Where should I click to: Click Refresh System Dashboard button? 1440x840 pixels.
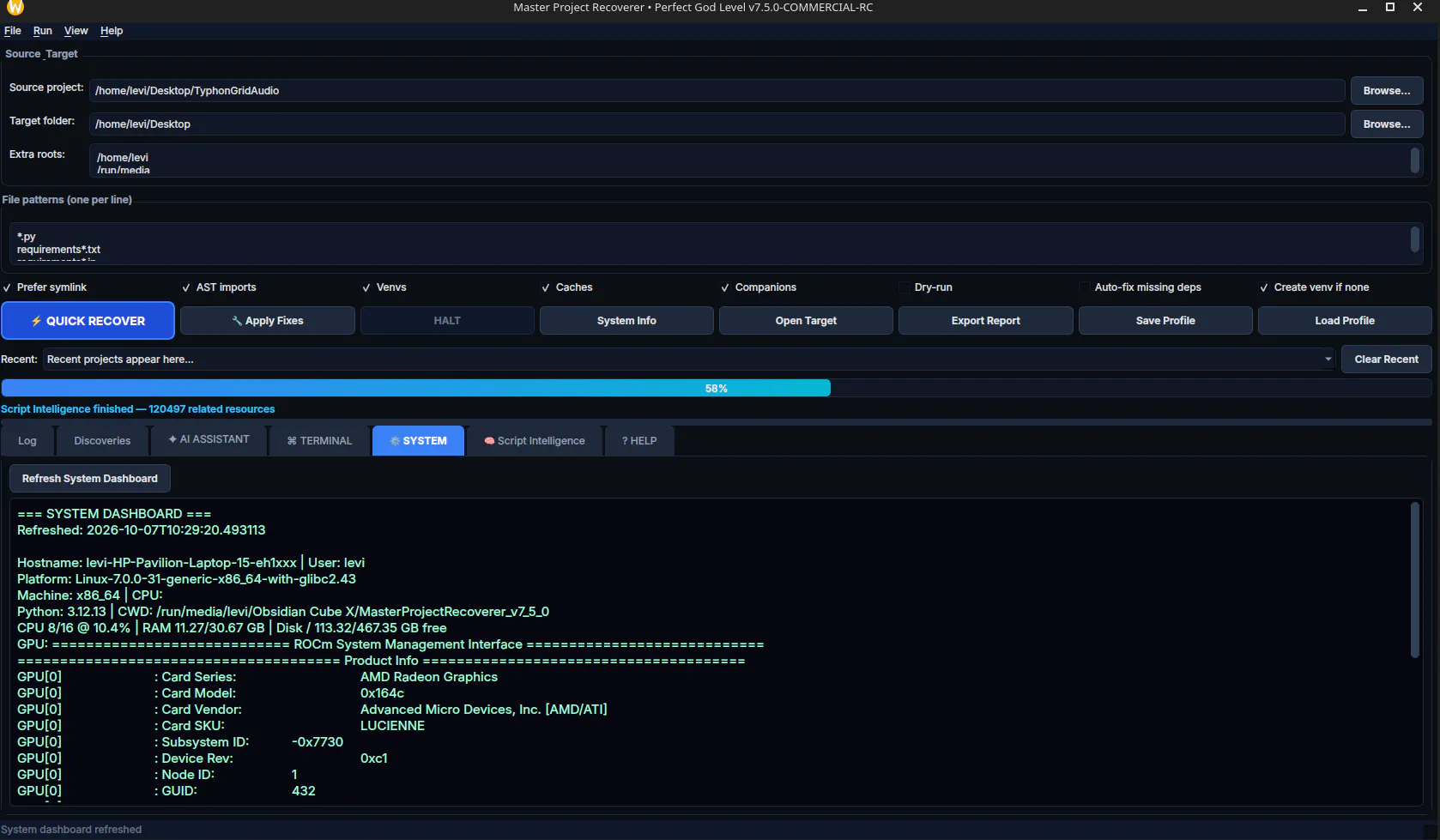pos(90,479)
